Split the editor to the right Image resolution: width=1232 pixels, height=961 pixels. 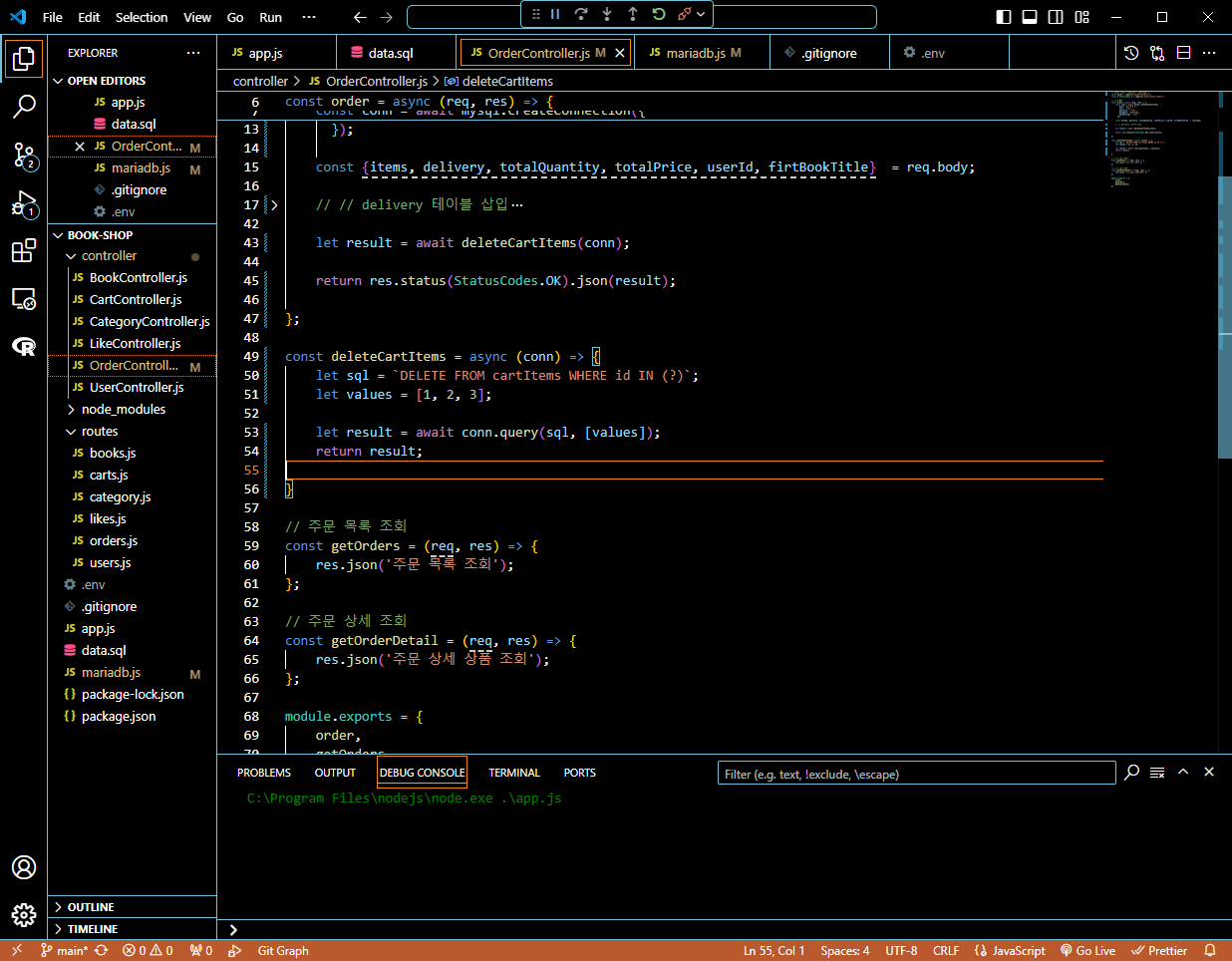(1184, 53)
